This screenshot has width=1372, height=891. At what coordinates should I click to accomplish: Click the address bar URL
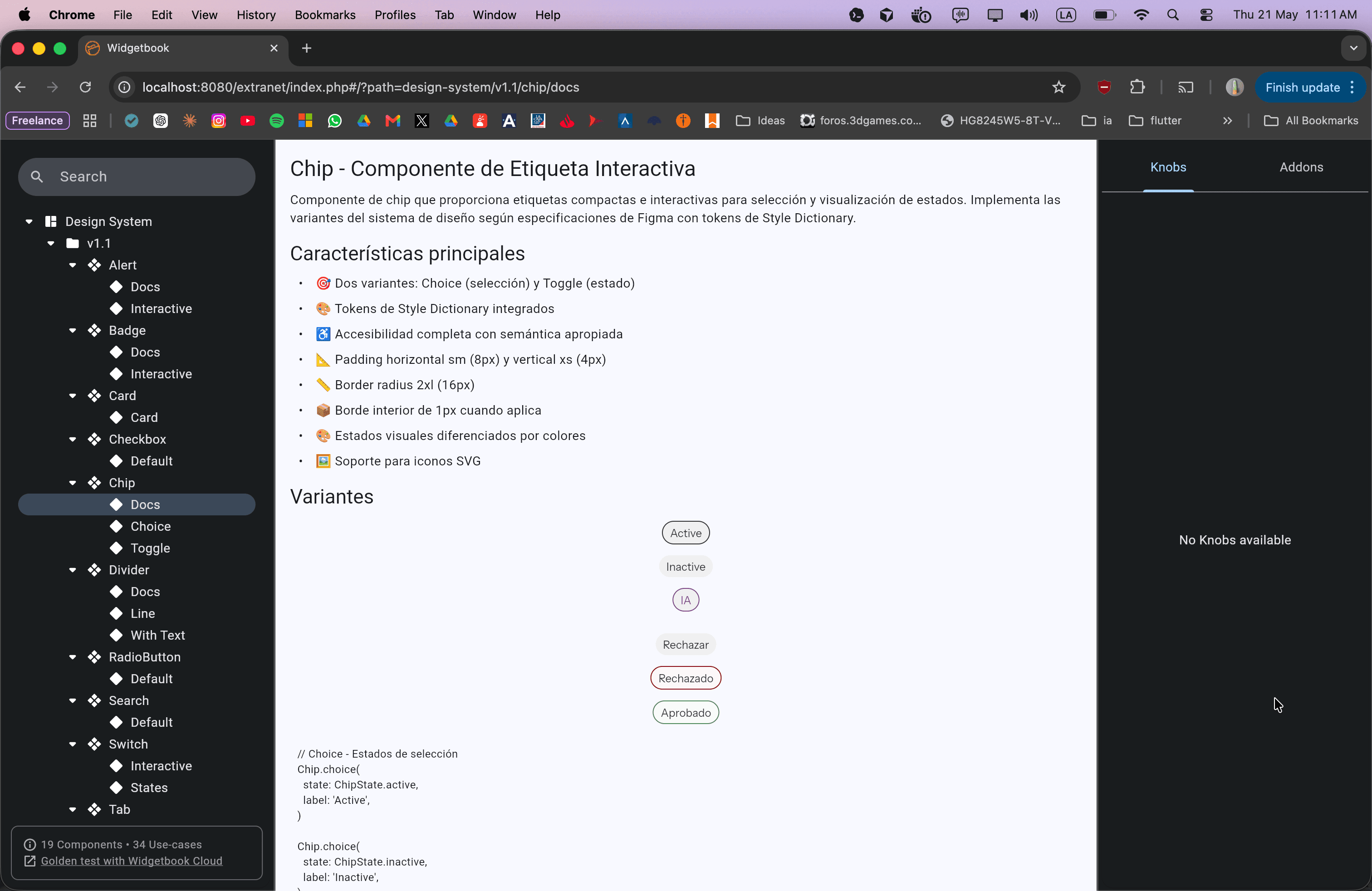(x=361, y=87)
